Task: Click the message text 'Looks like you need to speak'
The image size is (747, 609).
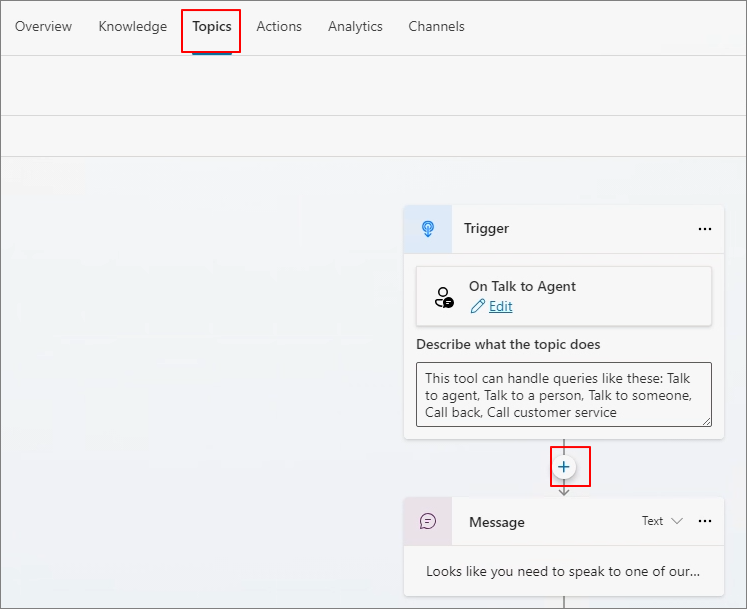Action: (563, 571)
